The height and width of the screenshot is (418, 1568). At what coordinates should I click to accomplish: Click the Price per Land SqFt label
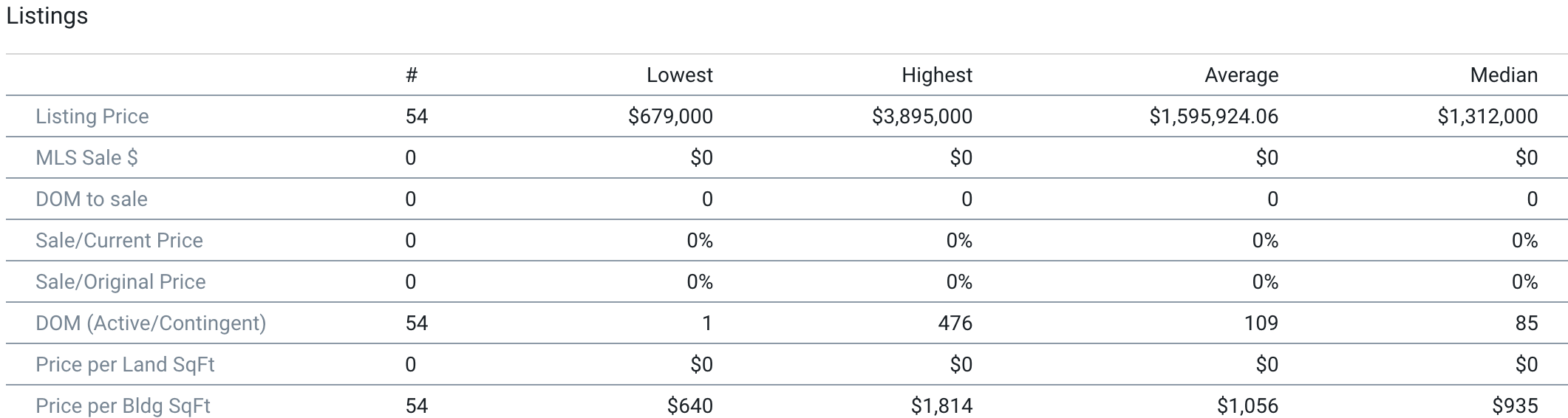[x=125, y=364]
